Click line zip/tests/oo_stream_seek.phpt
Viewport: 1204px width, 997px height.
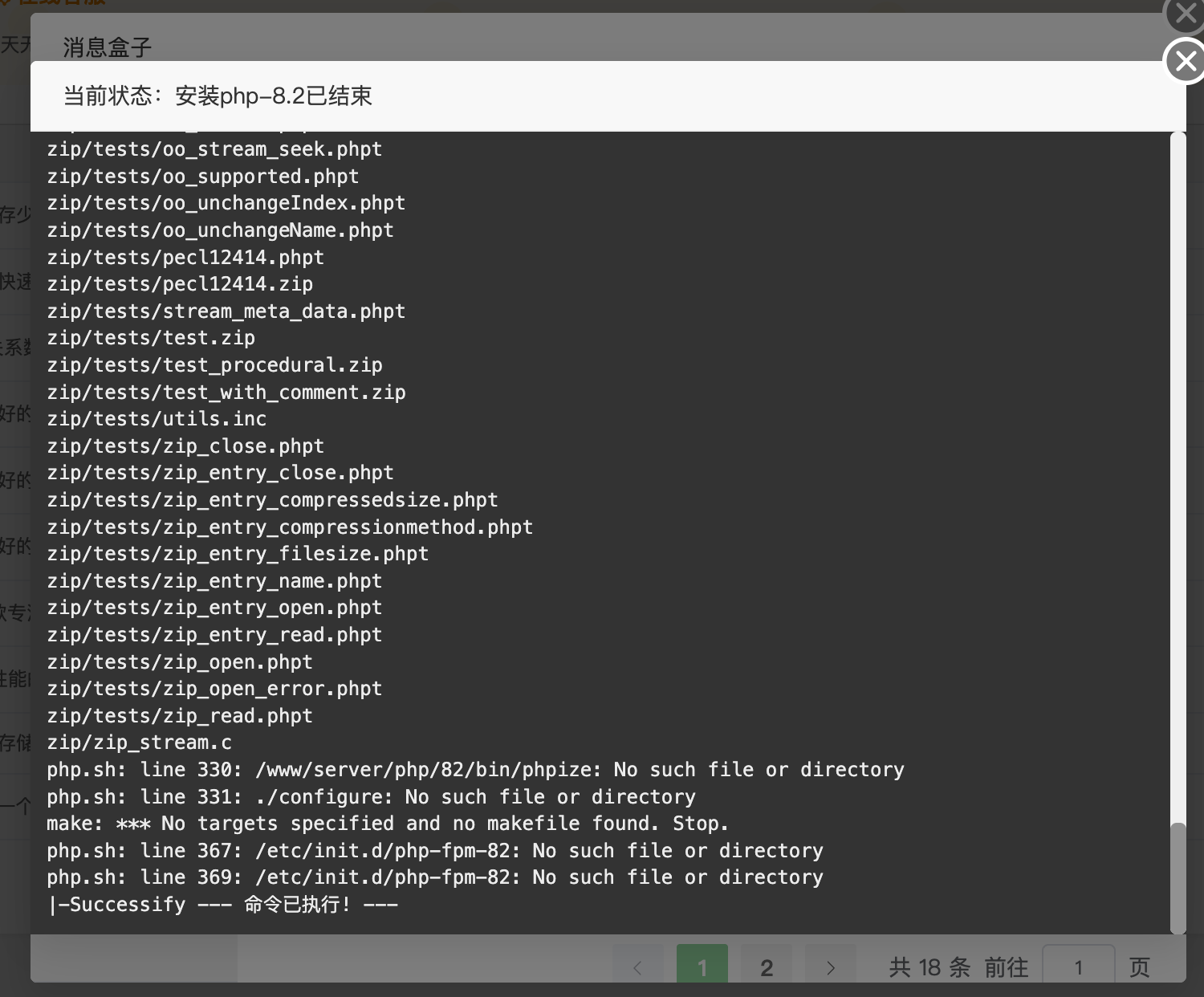coord(214,149)
